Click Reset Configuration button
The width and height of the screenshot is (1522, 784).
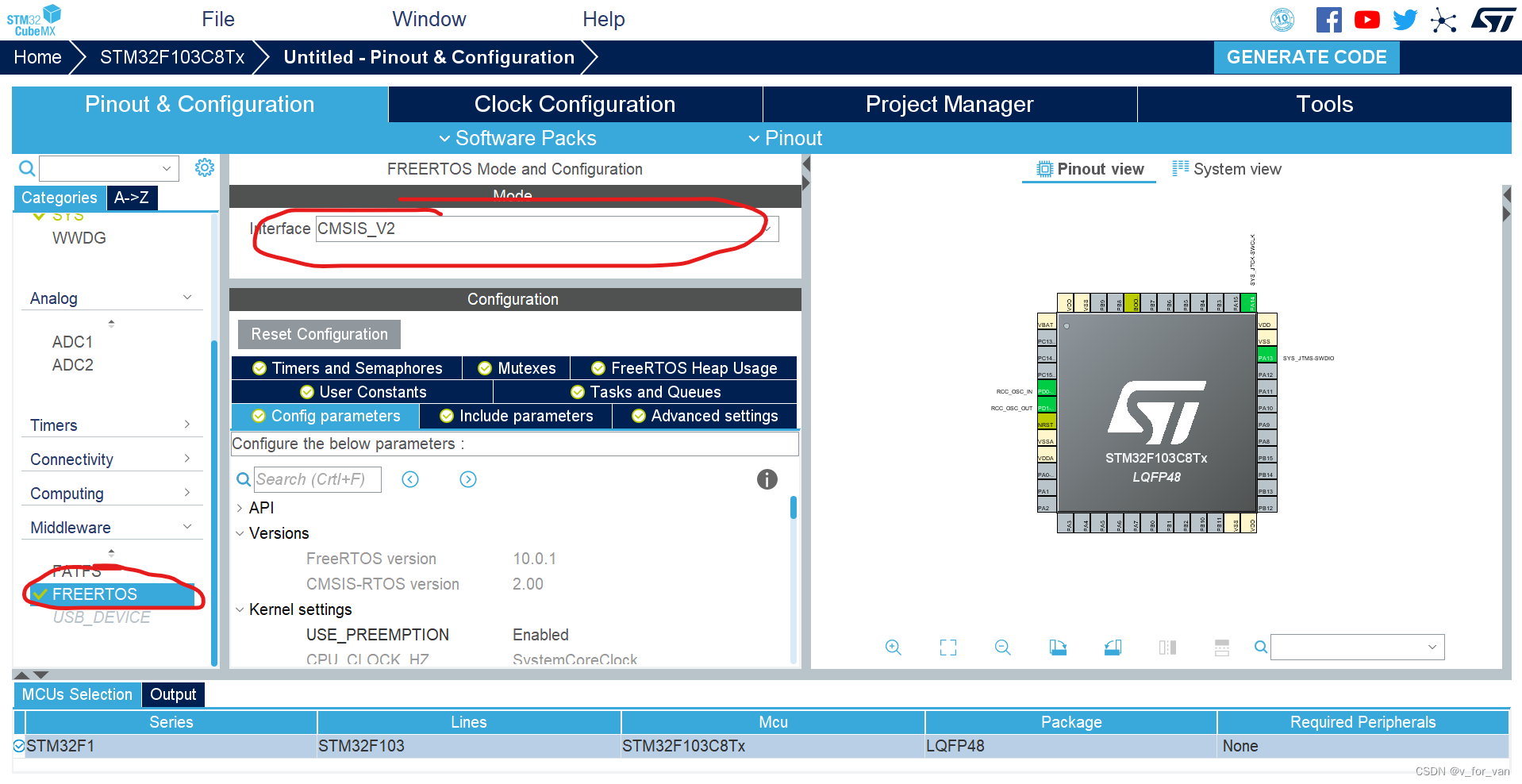(x=319, y=334)
